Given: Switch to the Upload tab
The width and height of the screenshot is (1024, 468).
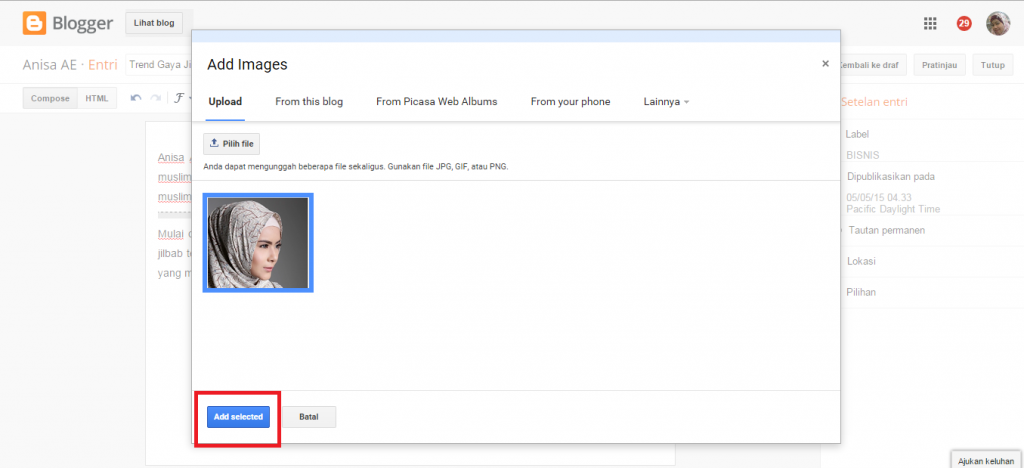Looking at the screenshot, I should pyautogui.click(x=225, y=102).
